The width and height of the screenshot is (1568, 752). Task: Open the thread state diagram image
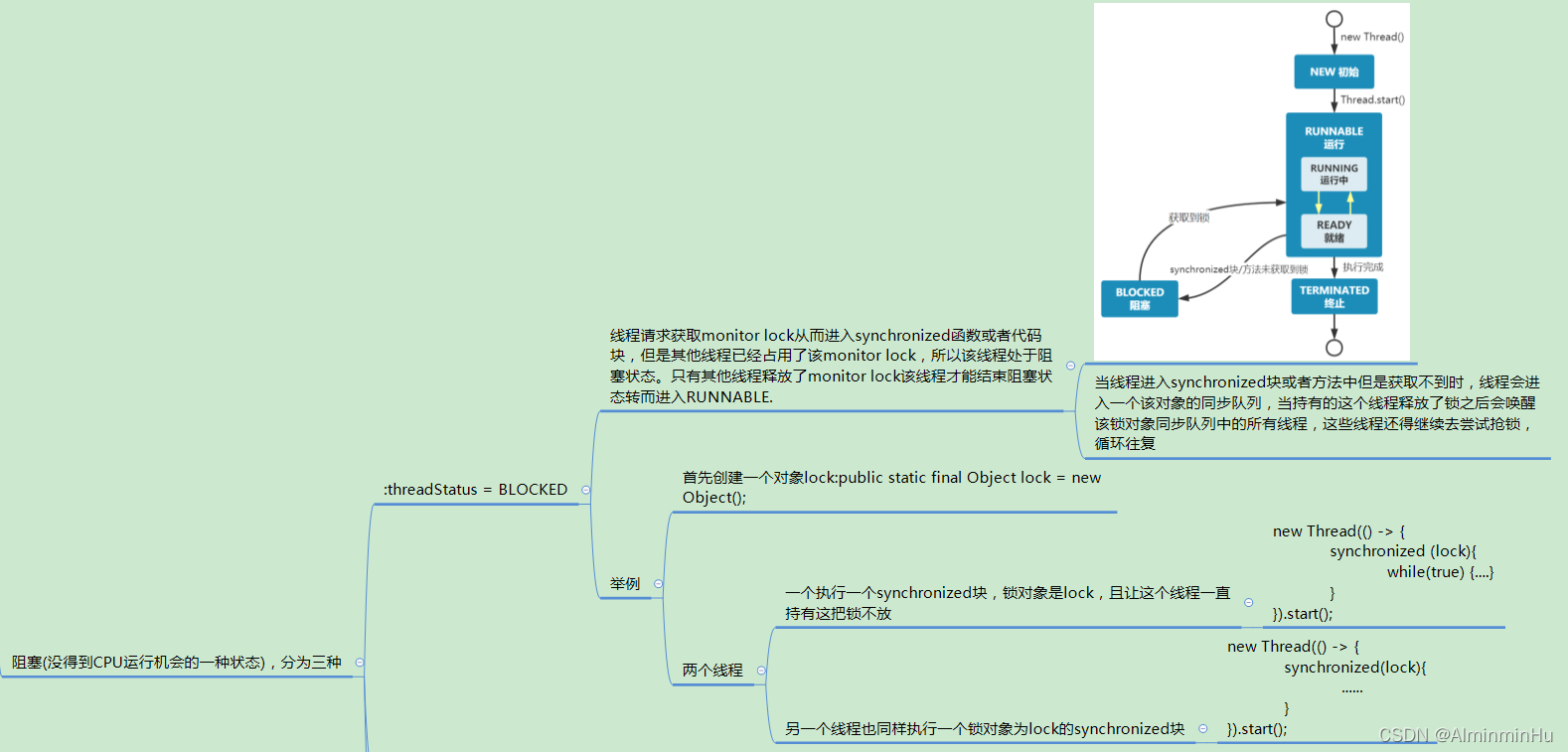[x=1252, y=182]
